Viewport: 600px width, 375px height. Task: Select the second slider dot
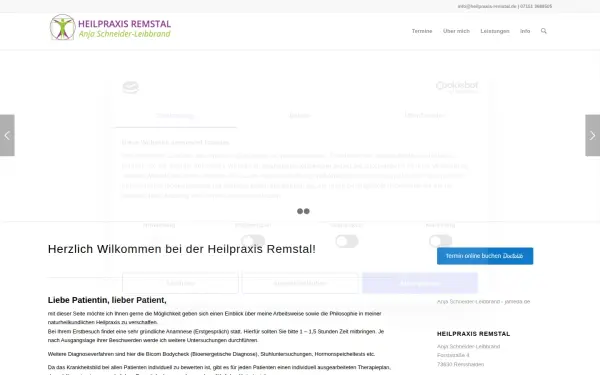click(307, 211)
